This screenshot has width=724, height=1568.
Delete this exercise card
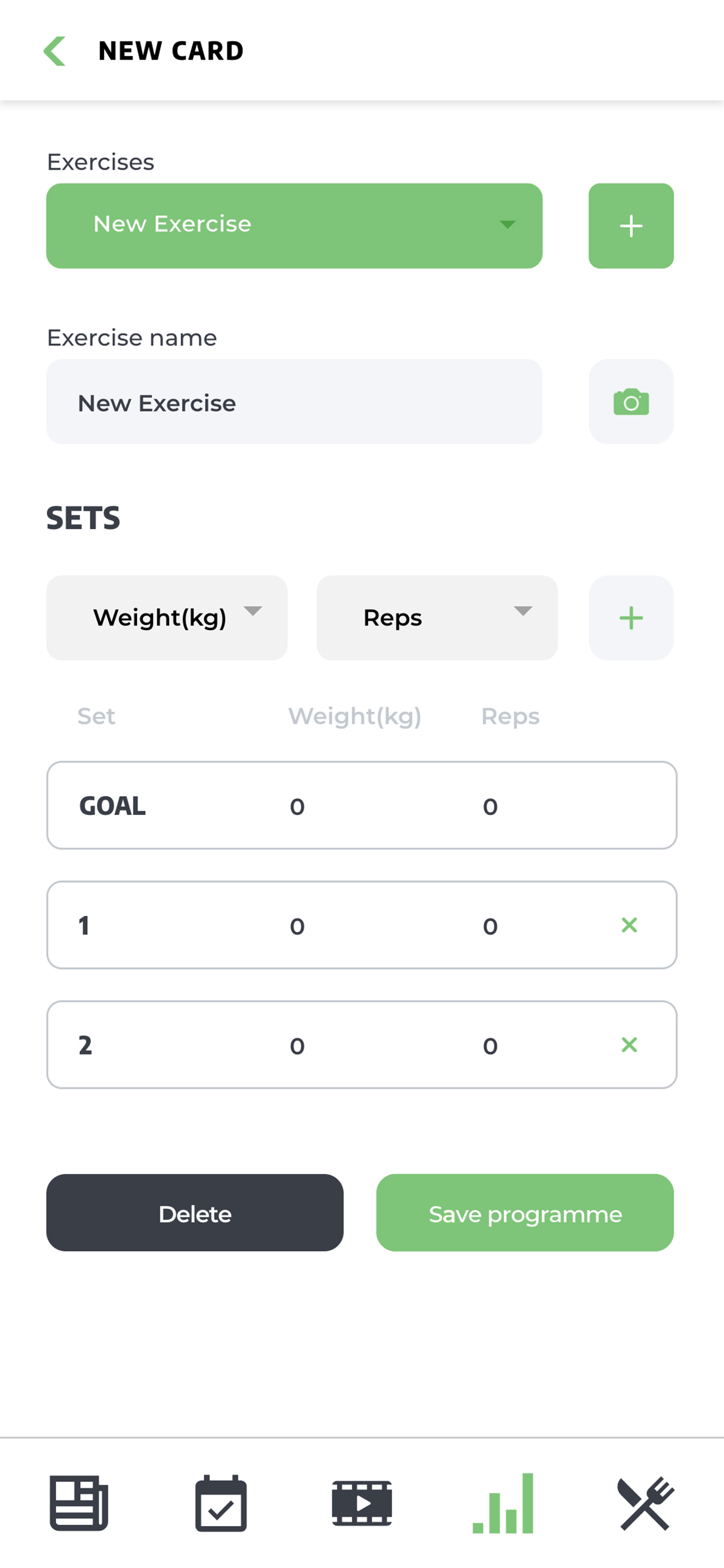(x=195, y=1213)
